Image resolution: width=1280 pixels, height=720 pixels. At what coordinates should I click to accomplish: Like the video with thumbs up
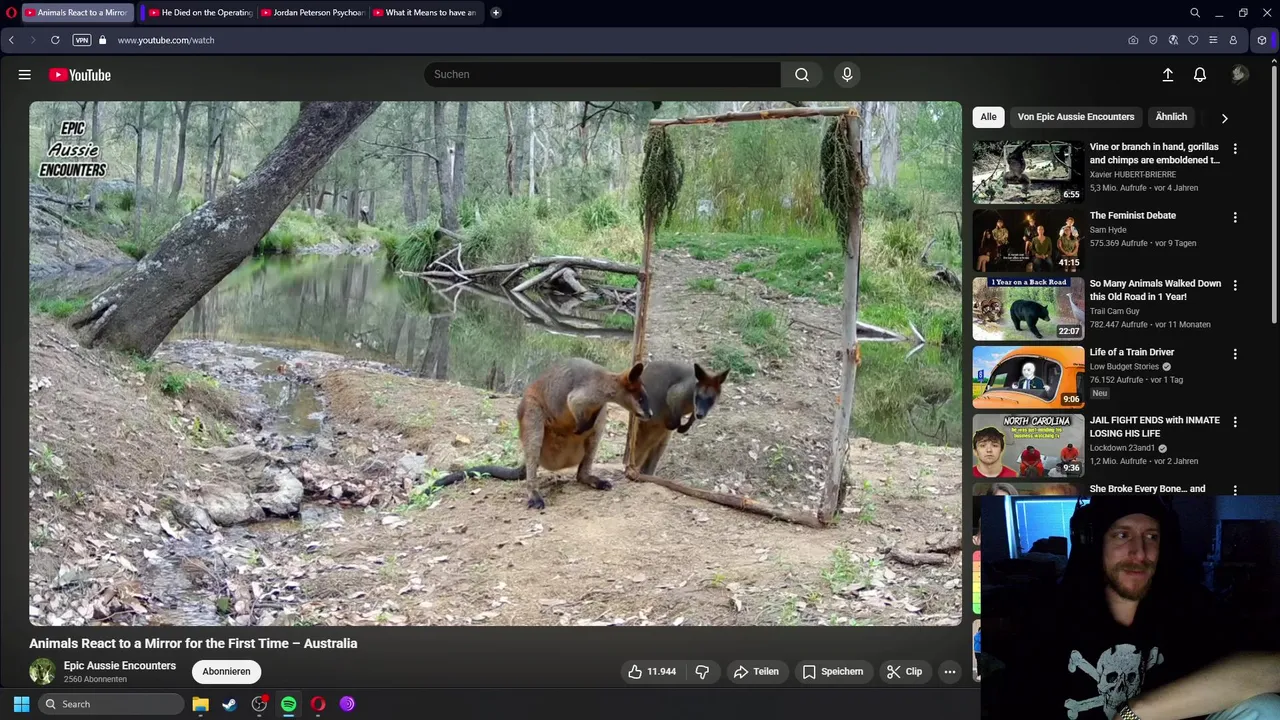coord(651,672)
